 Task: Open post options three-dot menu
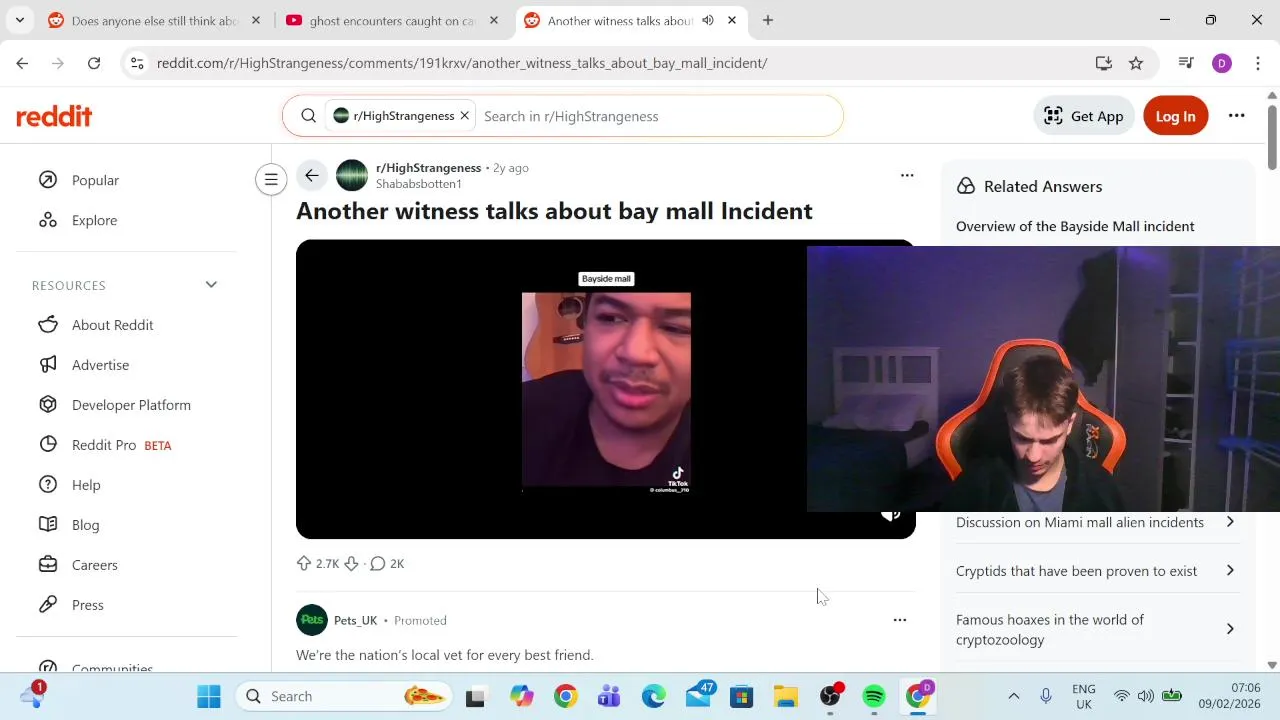tap(907, 176)
